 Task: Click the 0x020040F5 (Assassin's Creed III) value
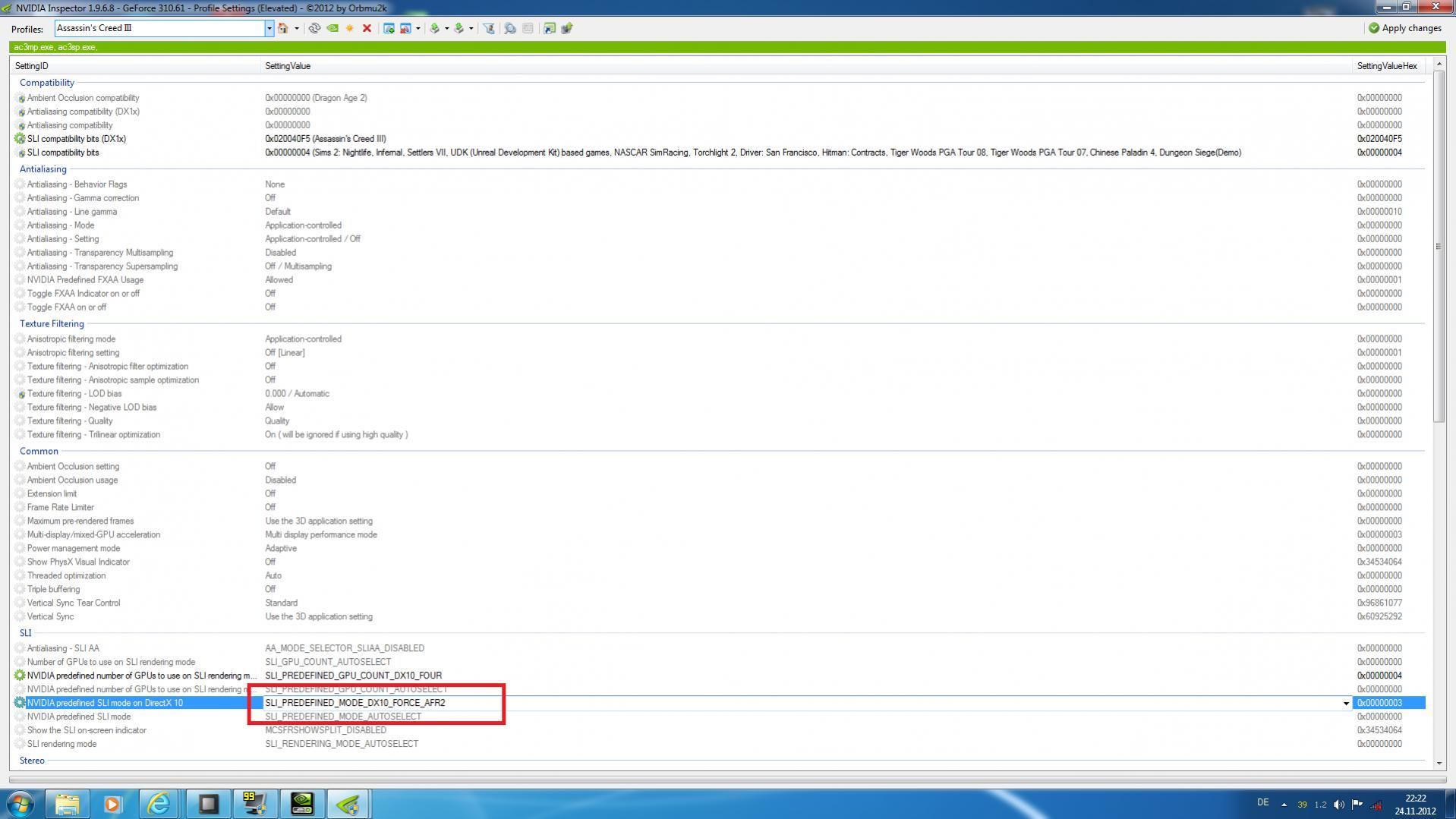[x=325, y=139]
